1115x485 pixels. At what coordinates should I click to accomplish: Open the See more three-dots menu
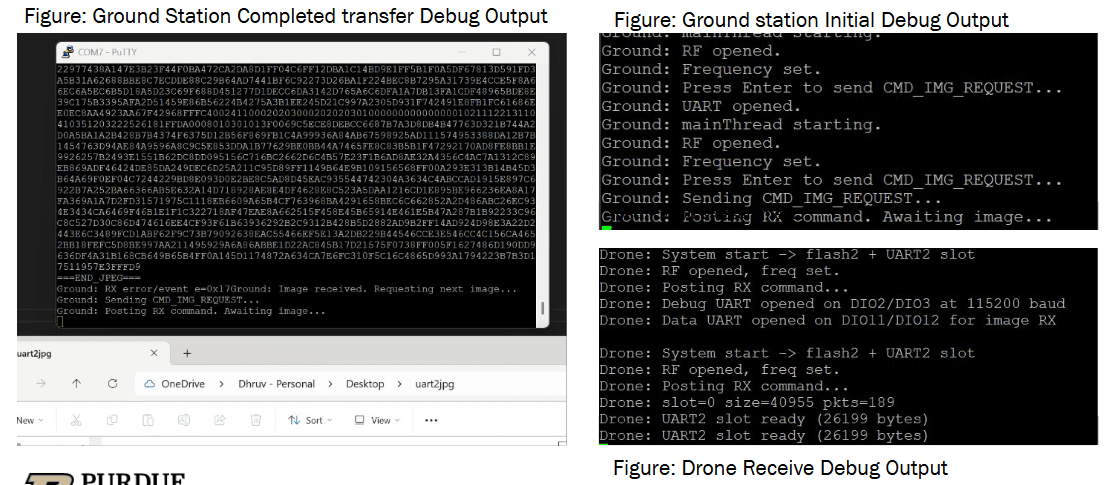coord(430,420)
